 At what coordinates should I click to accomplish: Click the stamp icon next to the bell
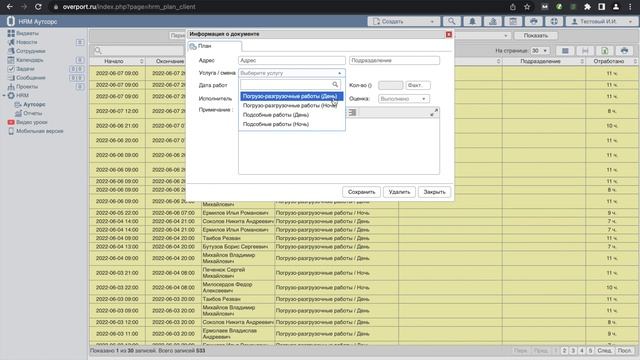click(x=493, y=21)
